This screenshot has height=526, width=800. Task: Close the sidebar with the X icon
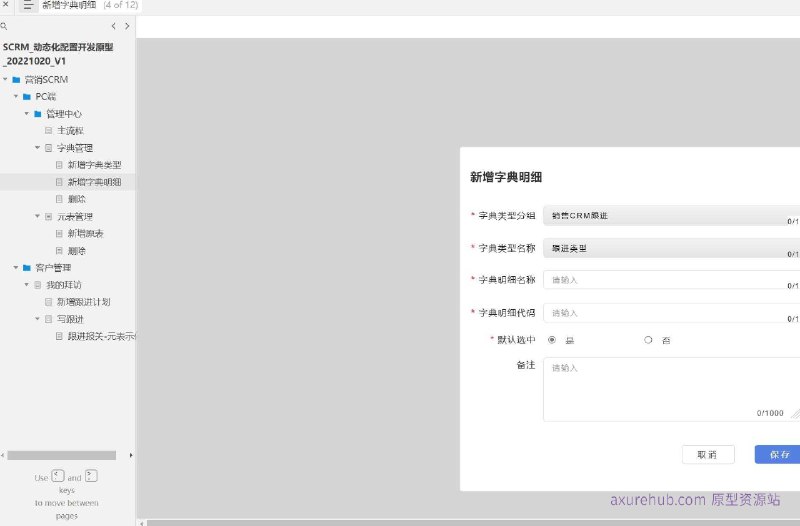click(5, 4)
